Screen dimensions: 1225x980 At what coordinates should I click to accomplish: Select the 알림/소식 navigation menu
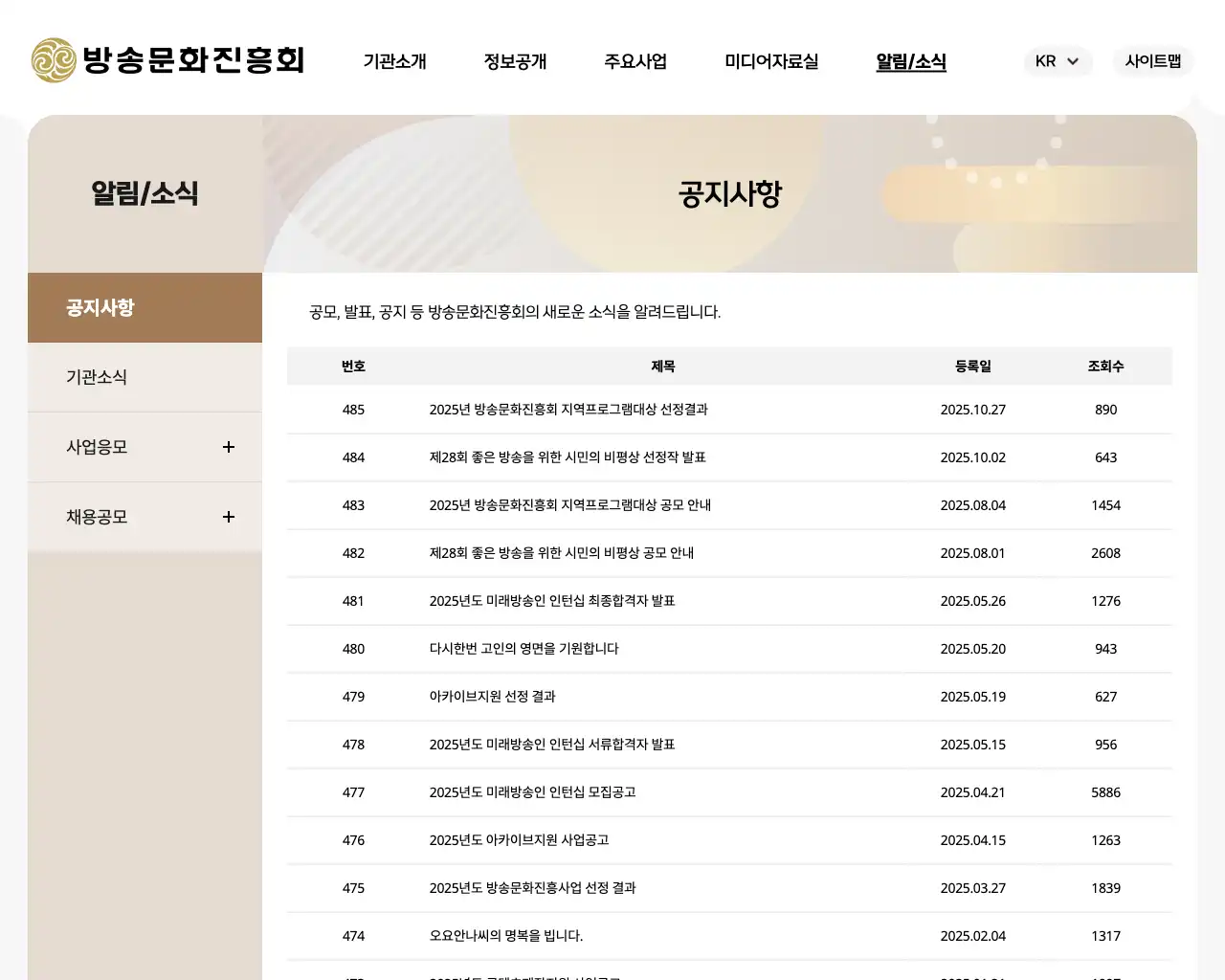(910, 61)
